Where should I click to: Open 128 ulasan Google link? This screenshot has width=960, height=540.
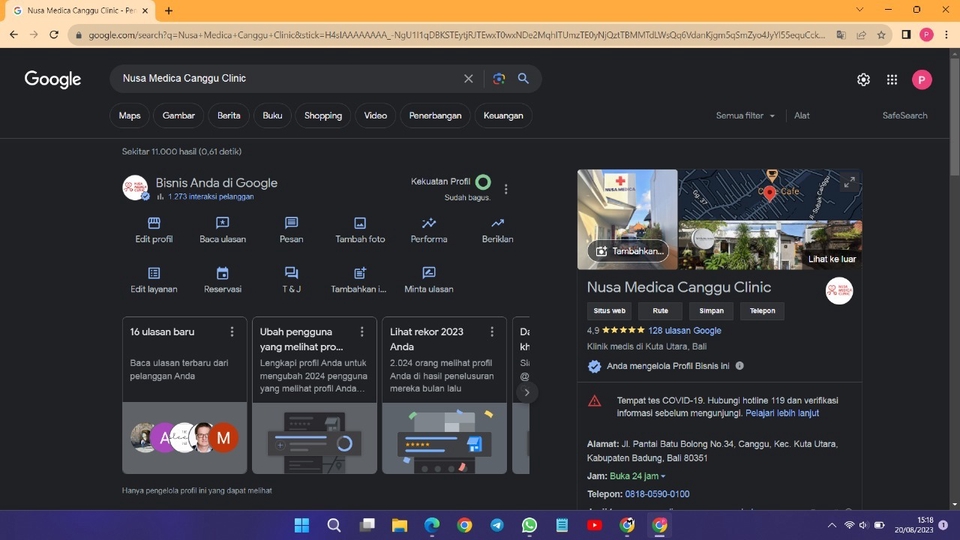(x=684, y=331)
